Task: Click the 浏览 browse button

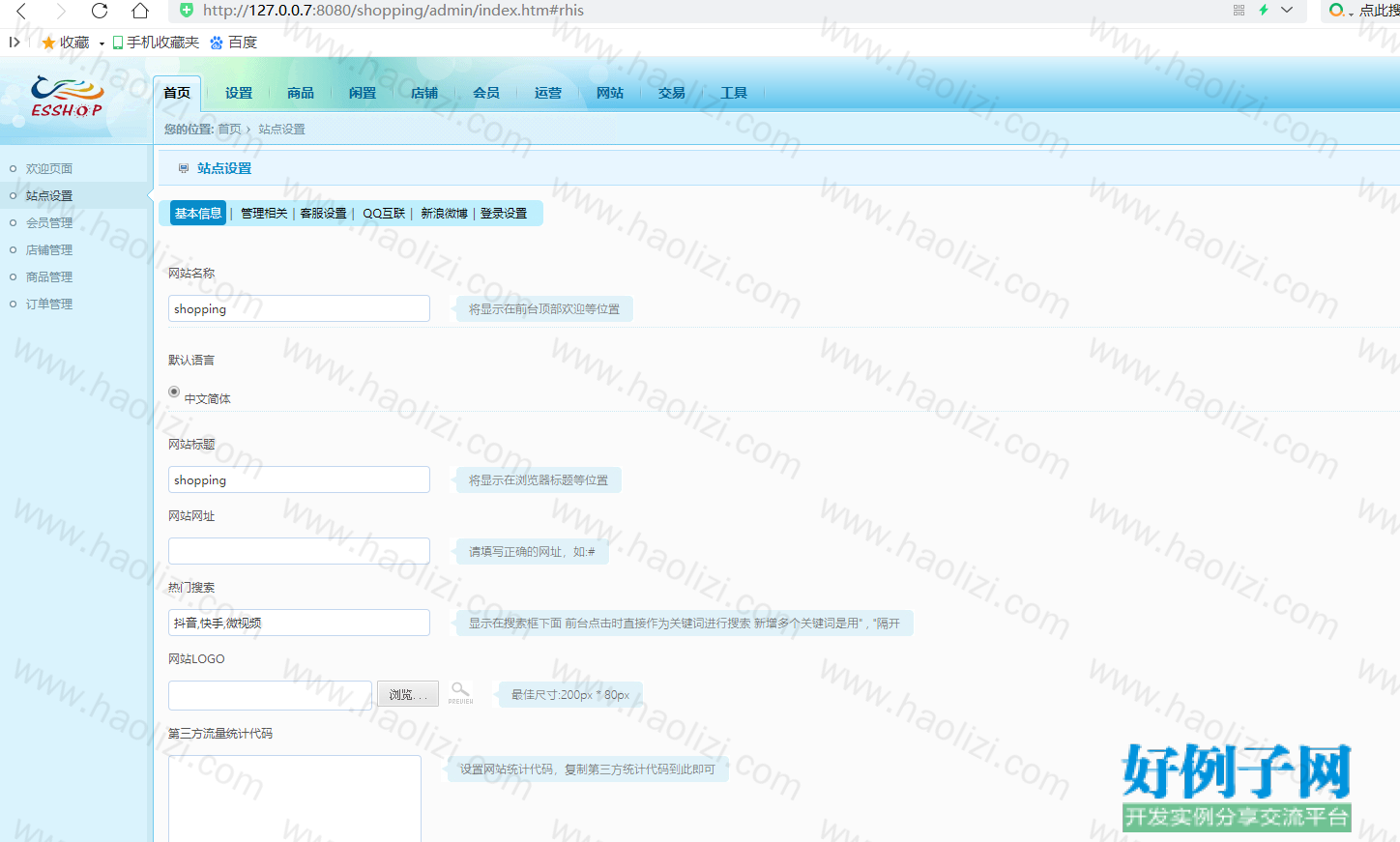Action: coord(408,694)
